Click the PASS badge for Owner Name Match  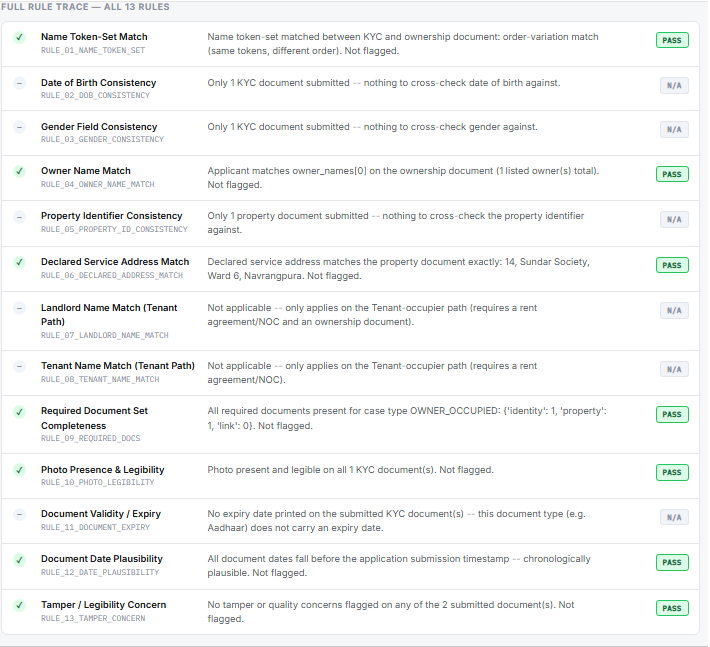[x=672, y=174]
